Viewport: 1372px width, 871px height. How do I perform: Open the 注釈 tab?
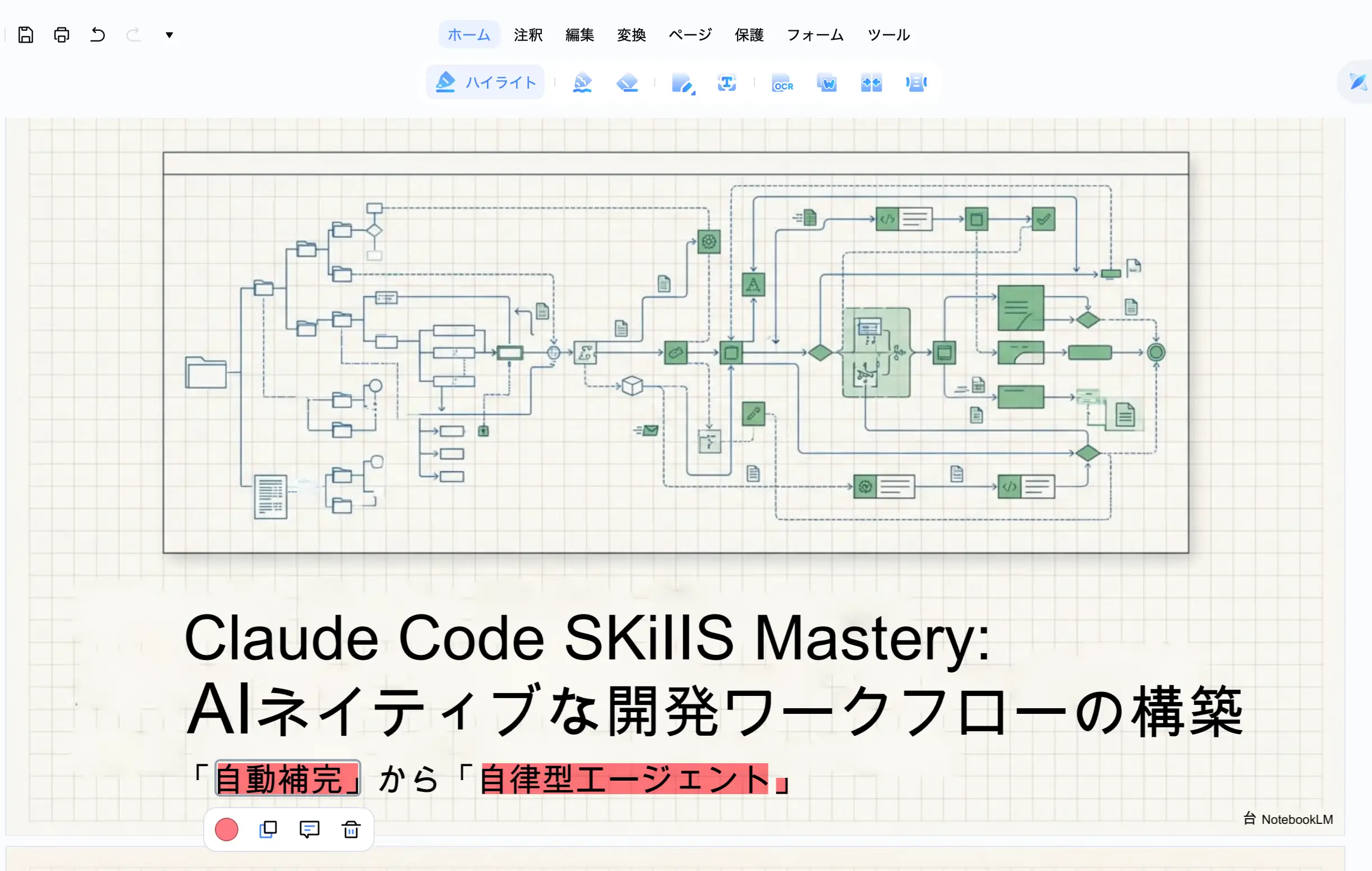pyautogui.click(x=528, y=35)
